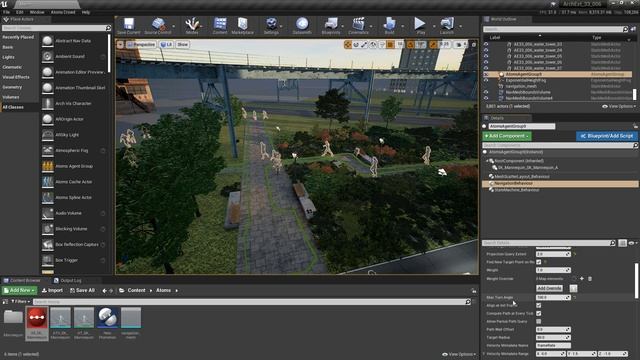Select the rotate gizmo mode in viewport

coord(356,44)
